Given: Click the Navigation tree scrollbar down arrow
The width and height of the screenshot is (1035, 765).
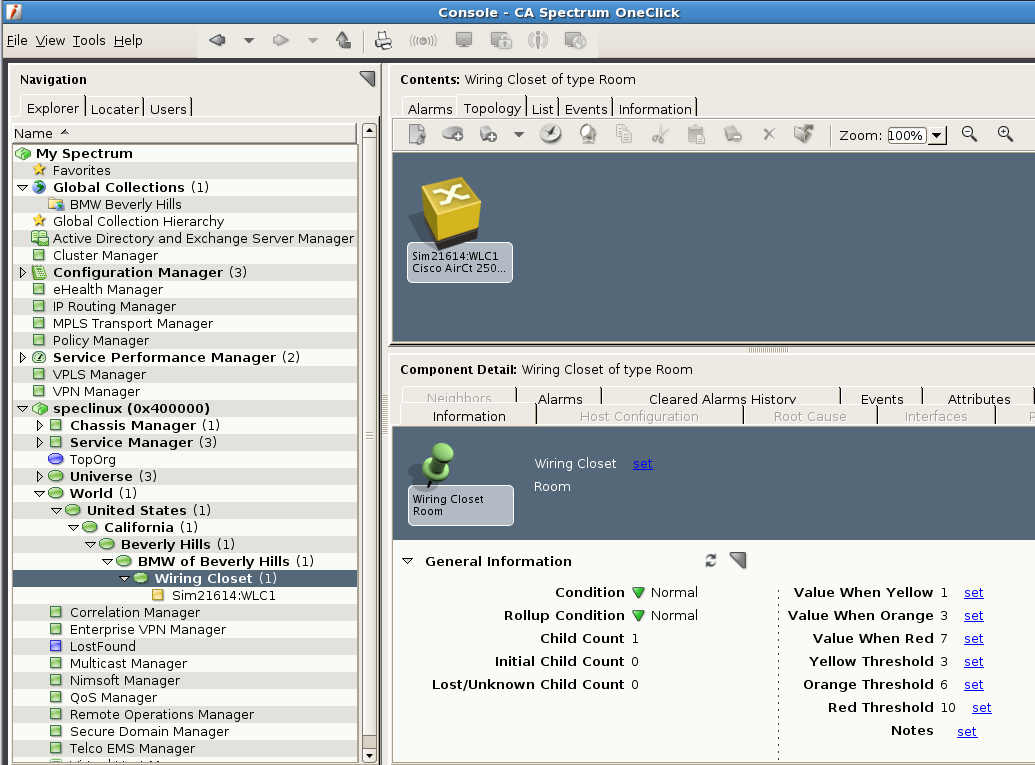Looking at the screenshot, I should 370,755.
